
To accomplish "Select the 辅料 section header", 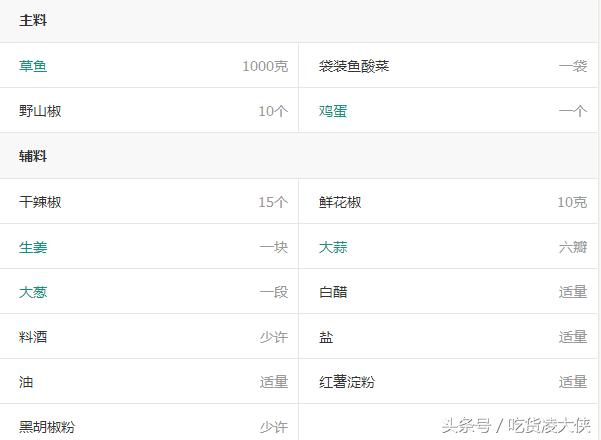I will [x=33, y=156].
